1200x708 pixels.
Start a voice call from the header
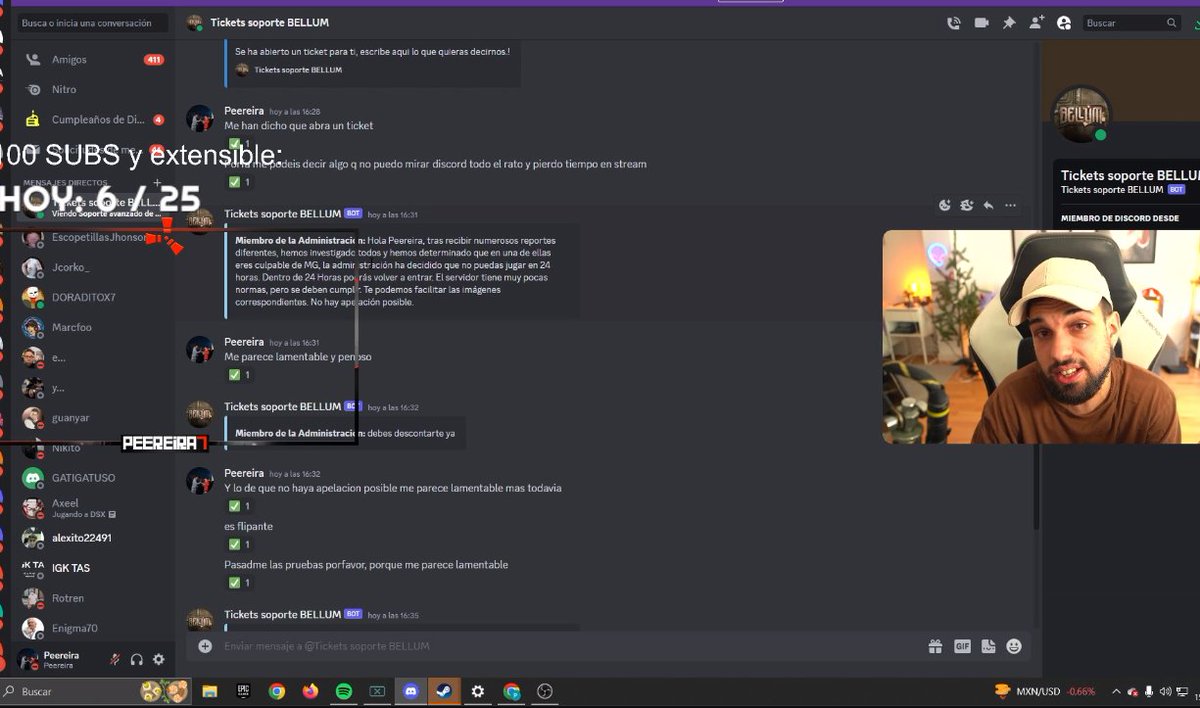pyautogui.click(x=954, y=23)
